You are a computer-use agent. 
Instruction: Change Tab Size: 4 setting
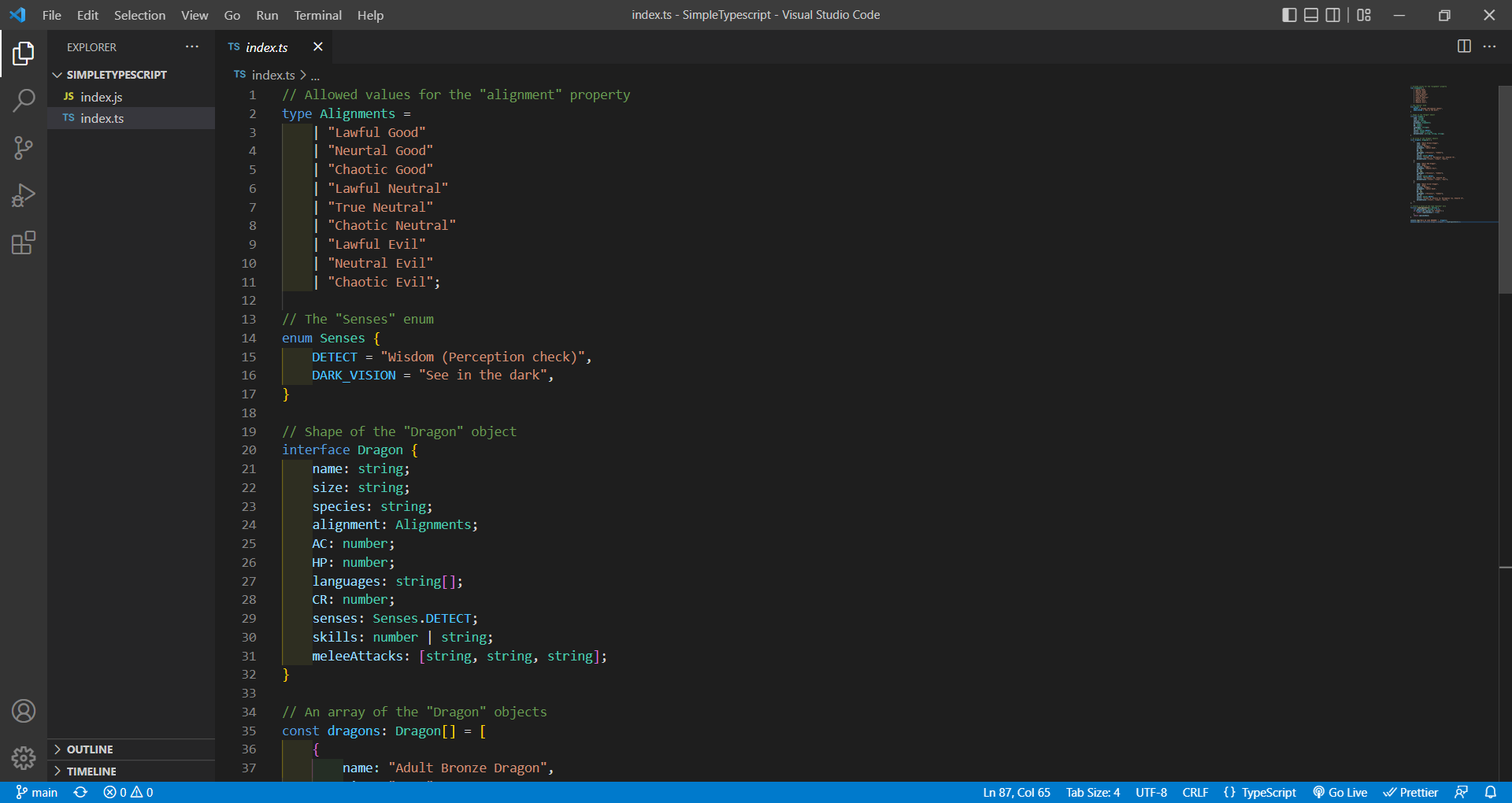1093,792
